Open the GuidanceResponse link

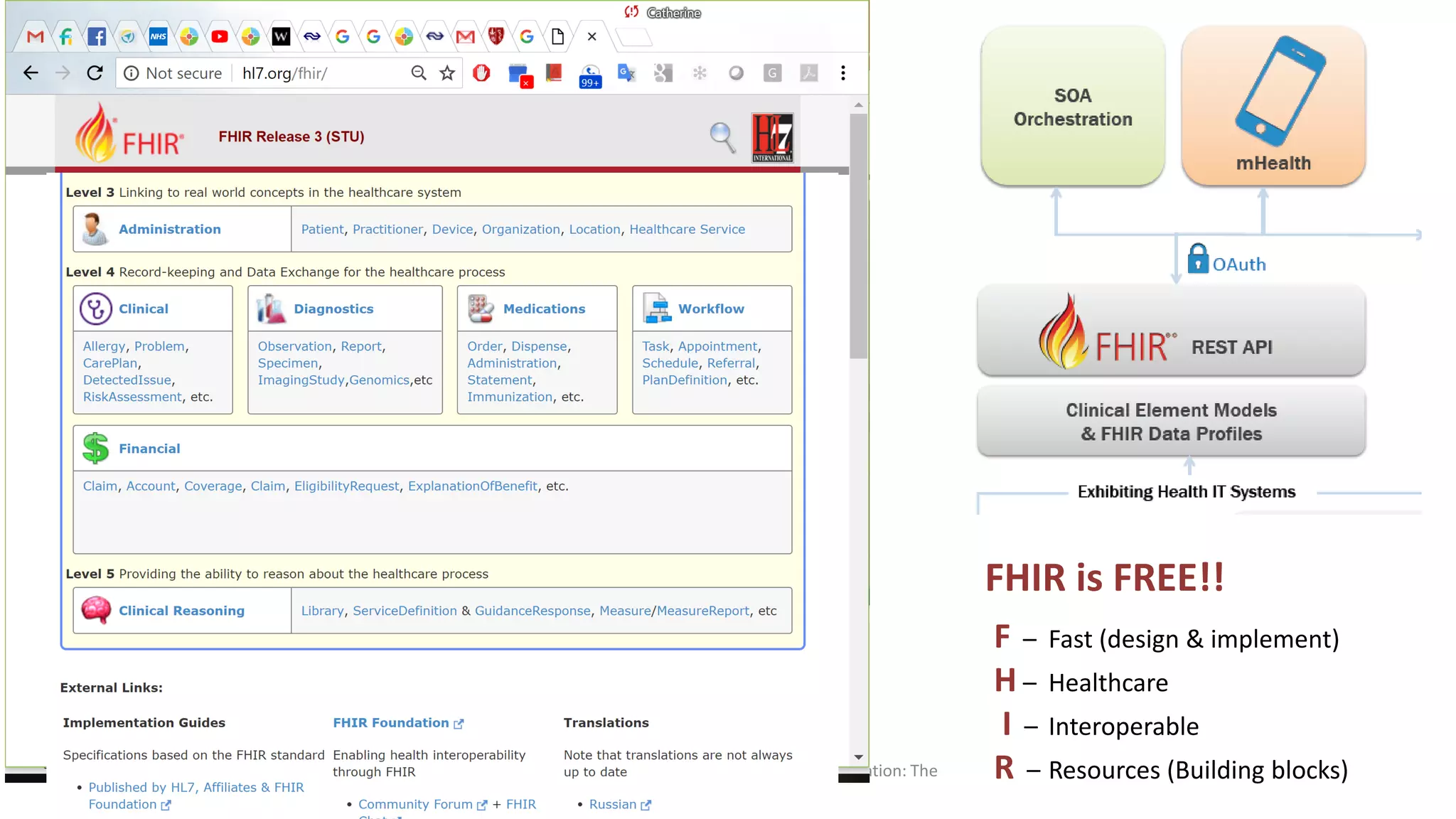point(532,611)
